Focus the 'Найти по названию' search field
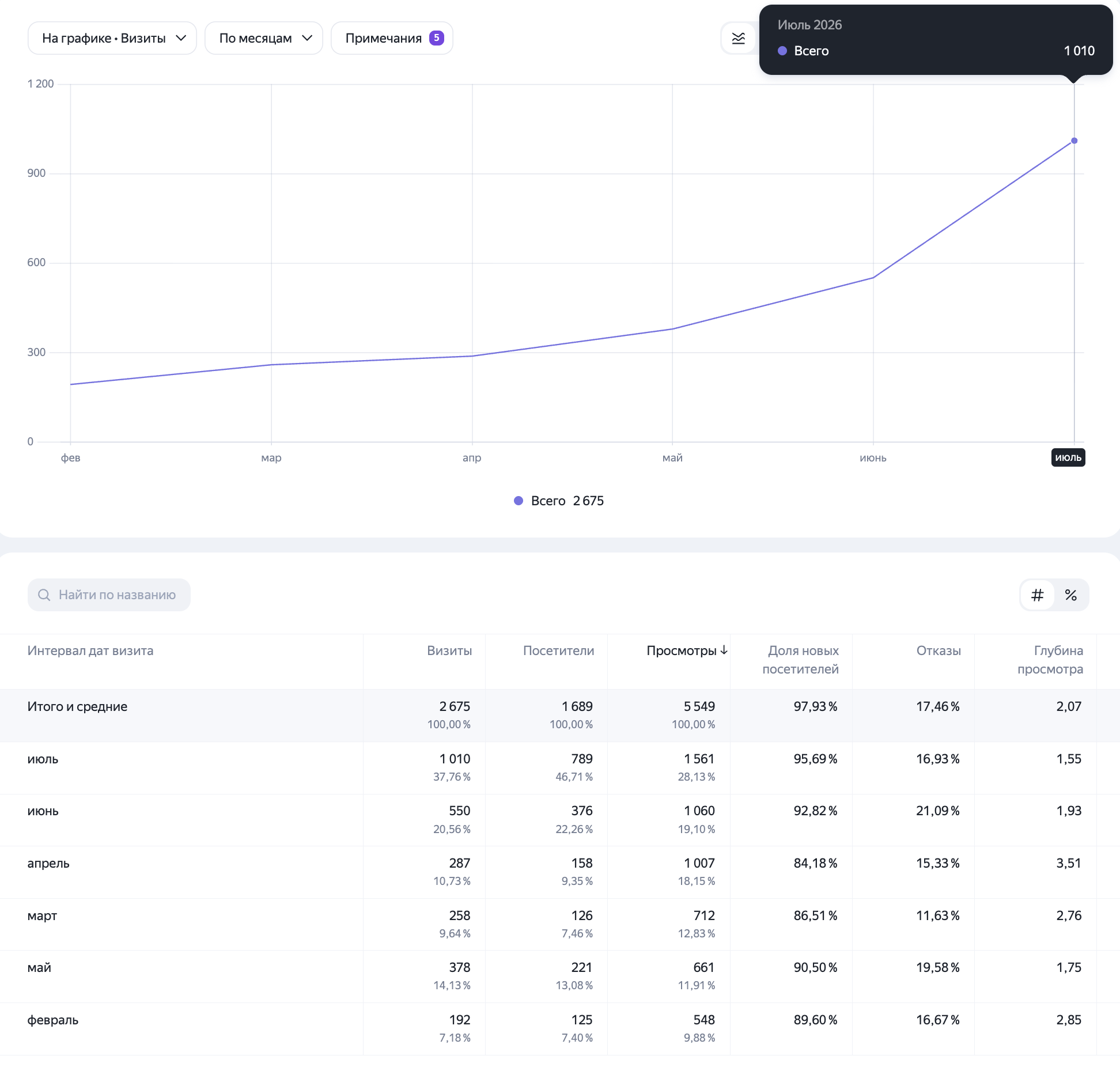 [x=109, y=595]
